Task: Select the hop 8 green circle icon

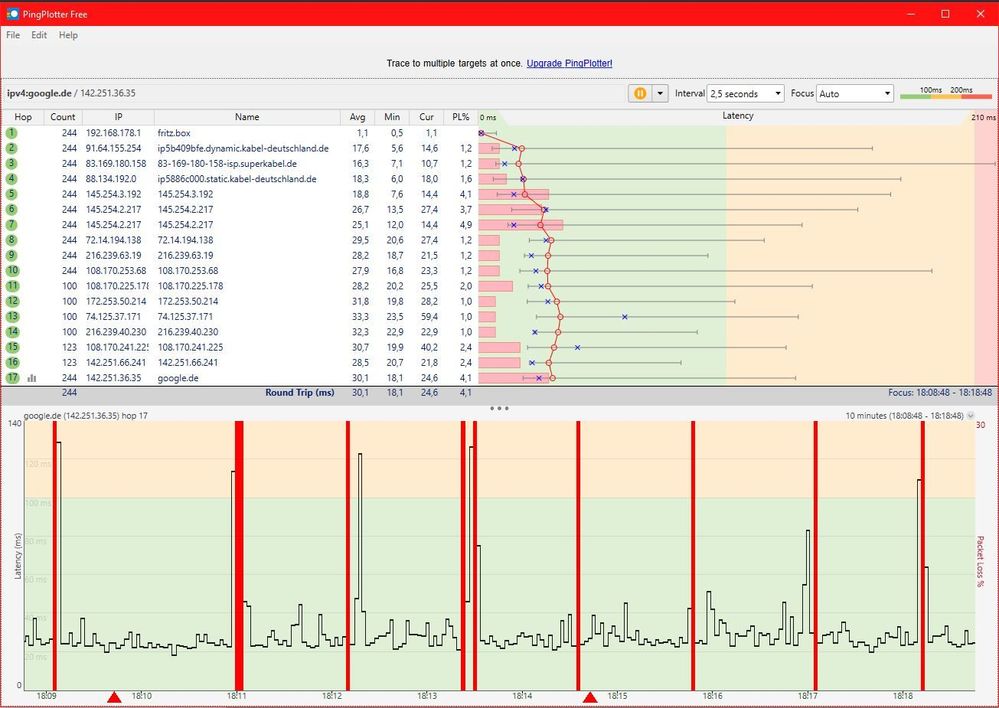Action: (x=12, y=240)
